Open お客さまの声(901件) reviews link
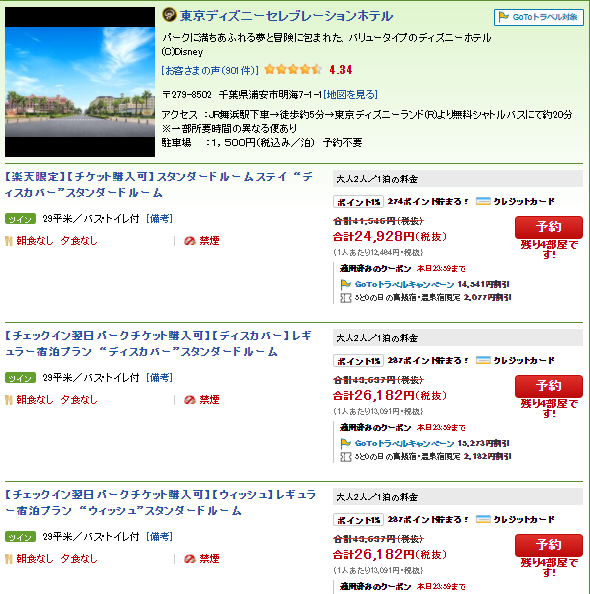Viewport: 590px width, 594px height. (x=210, y=70)
